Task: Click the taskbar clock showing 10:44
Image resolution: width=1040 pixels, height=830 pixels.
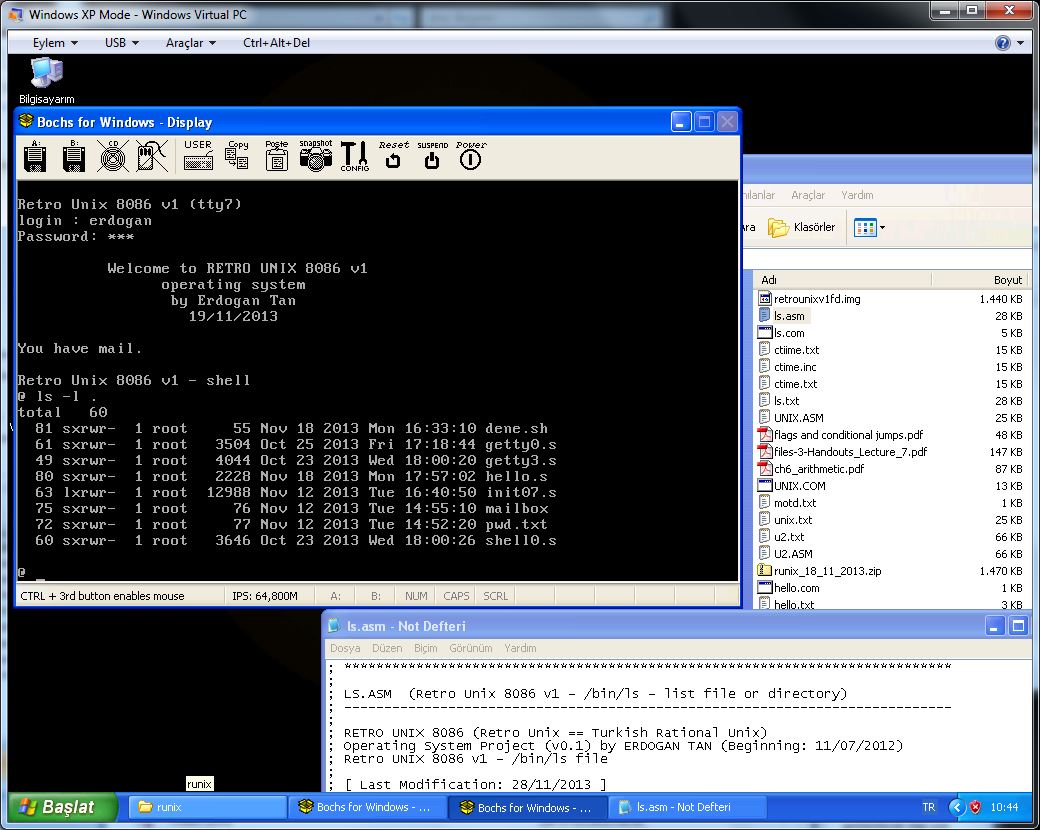Action: coord(1004,807)
